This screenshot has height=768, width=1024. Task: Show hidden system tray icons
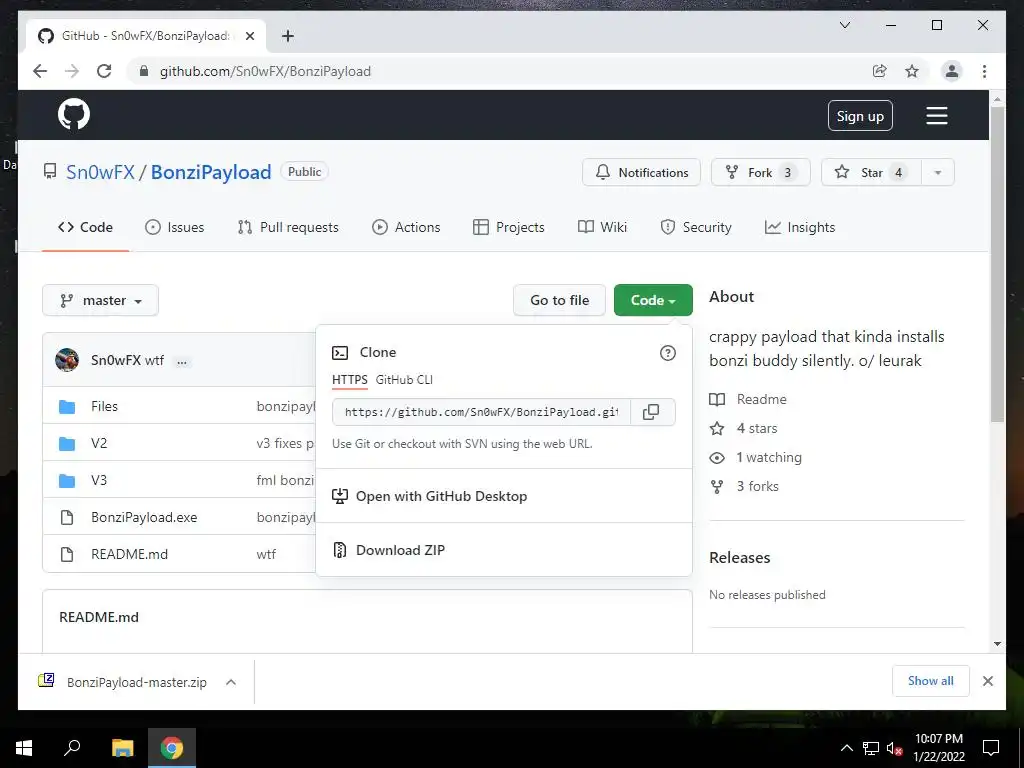pyautogui.click(x=846, y=748)
